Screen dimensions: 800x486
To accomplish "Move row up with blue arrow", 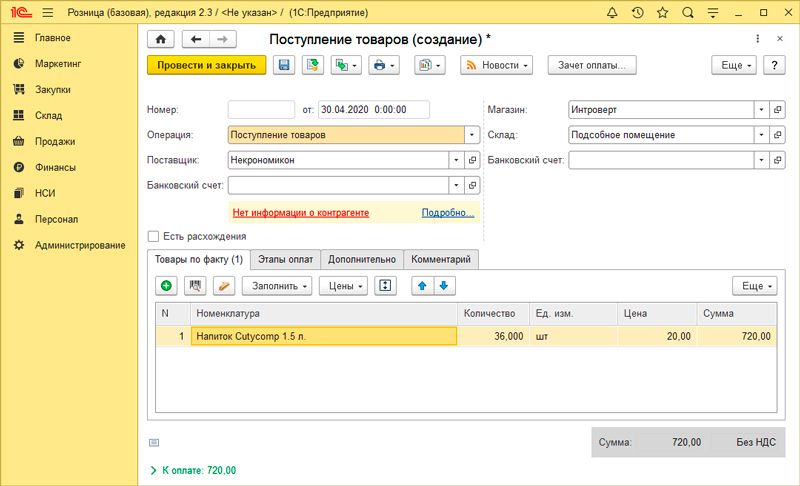I will pos(422,286).
